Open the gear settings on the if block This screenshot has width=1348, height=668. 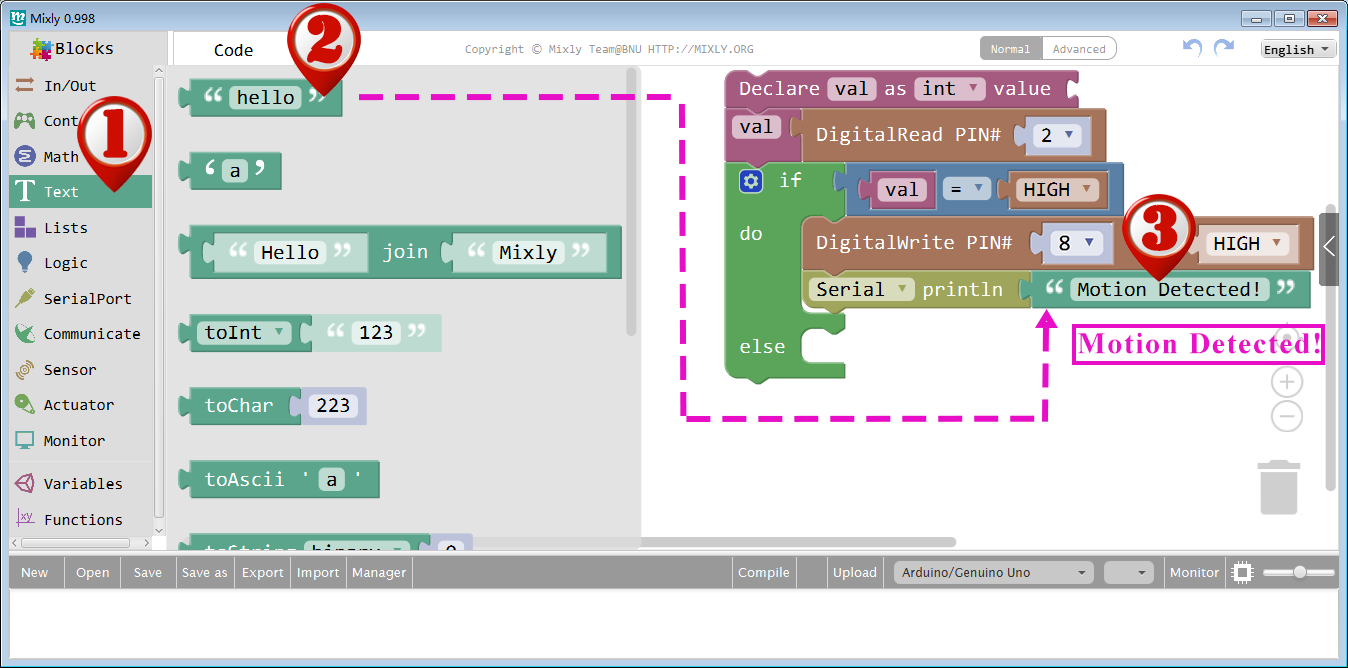coord(751,181)
